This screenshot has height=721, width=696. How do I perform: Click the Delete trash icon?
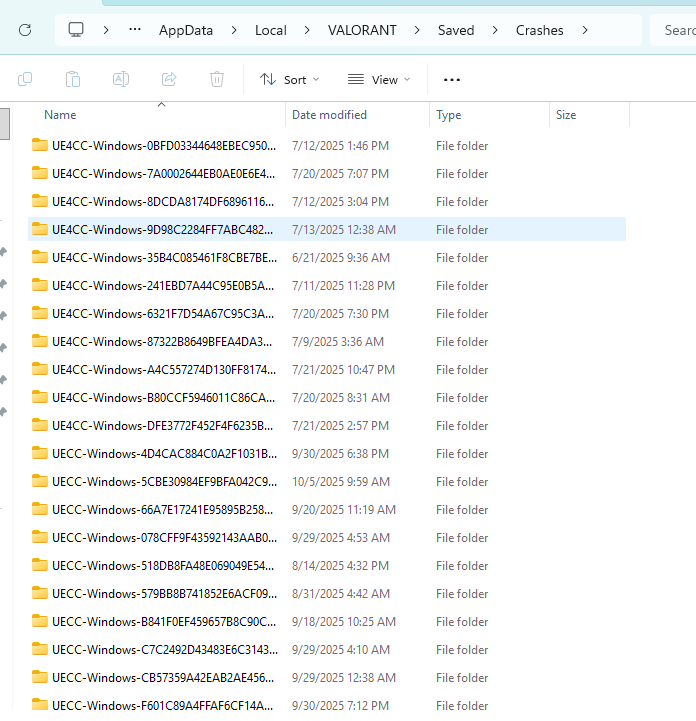point(217,79)
